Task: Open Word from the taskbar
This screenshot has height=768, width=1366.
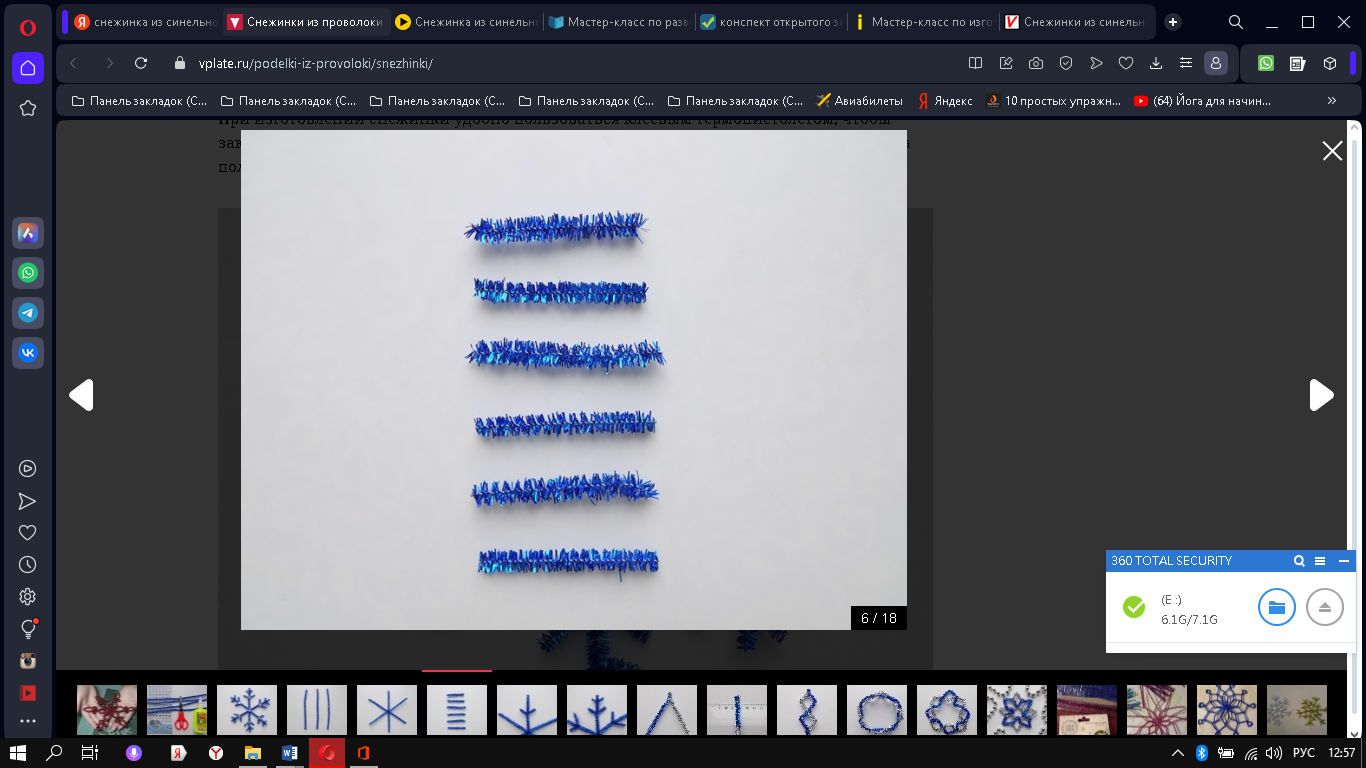Action: 290,752
